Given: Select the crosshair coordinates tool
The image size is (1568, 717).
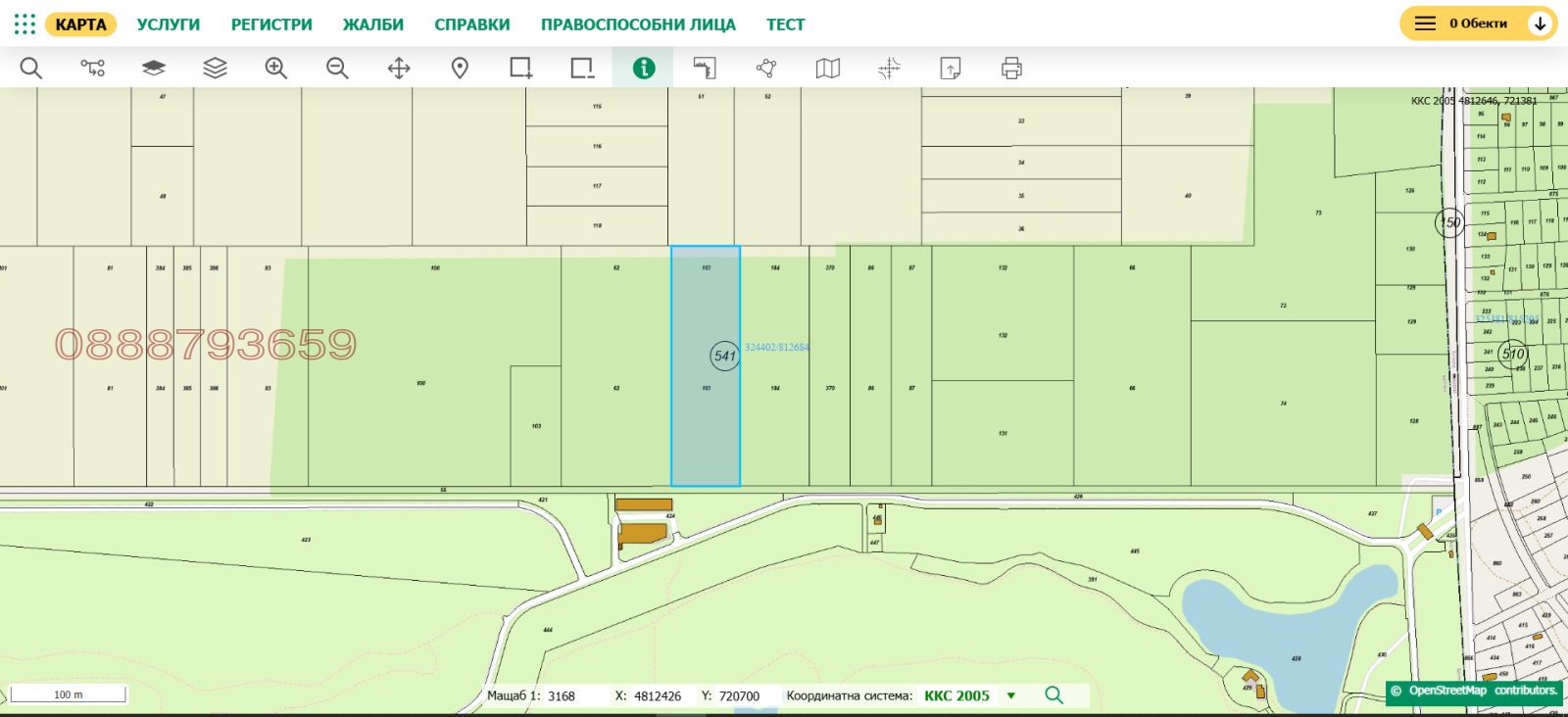Looking at the screenshot, I should (889, 68).
